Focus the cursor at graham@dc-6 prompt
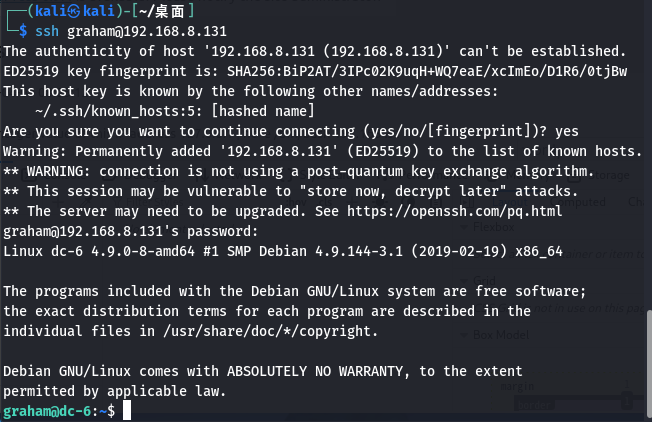652x422 pixels. (x=126, y=411)
